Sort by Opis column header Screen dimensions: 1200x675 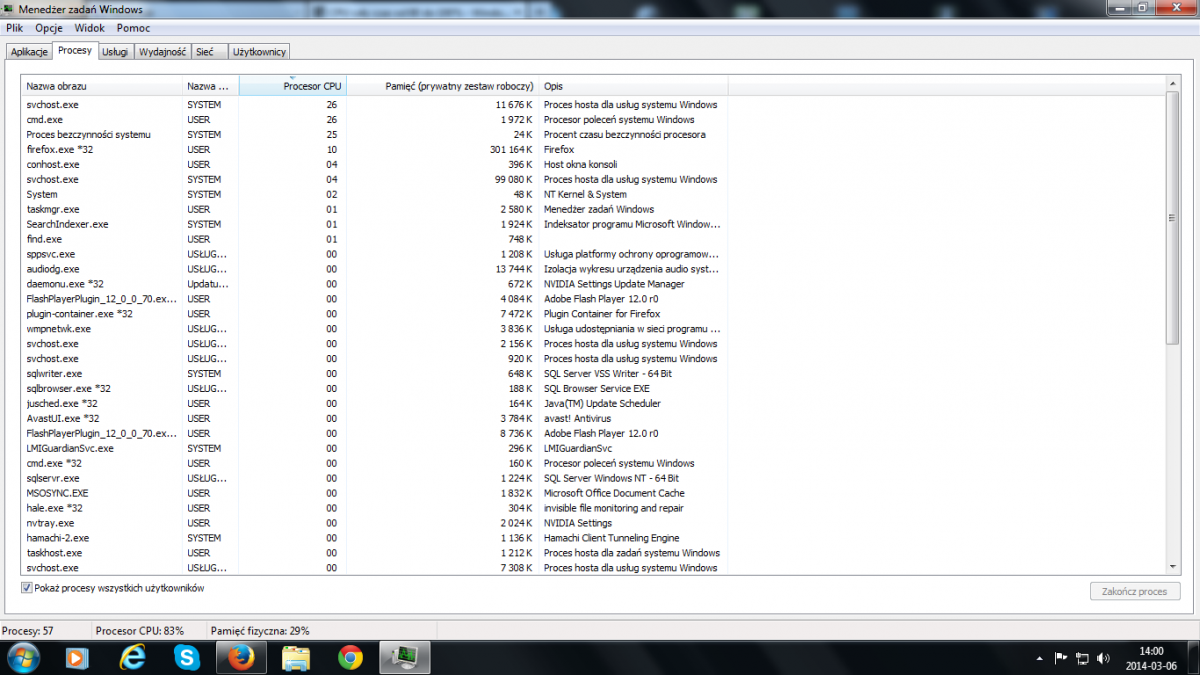pos(633,86)
